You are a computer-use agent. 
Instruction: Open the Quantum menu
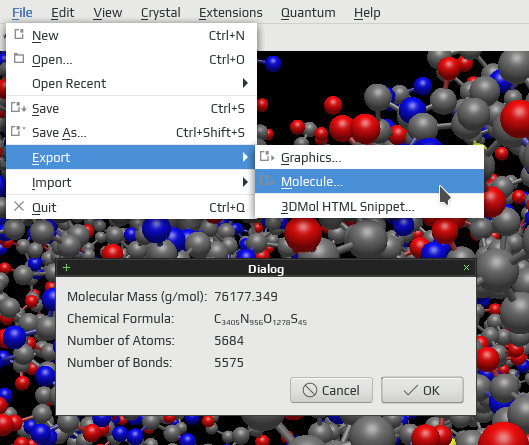click(x=308, y=13)
